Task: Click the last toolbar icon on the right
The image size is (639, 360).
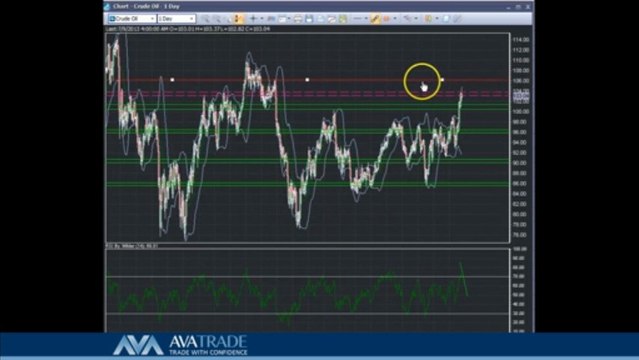Action: tap(457, 19)
